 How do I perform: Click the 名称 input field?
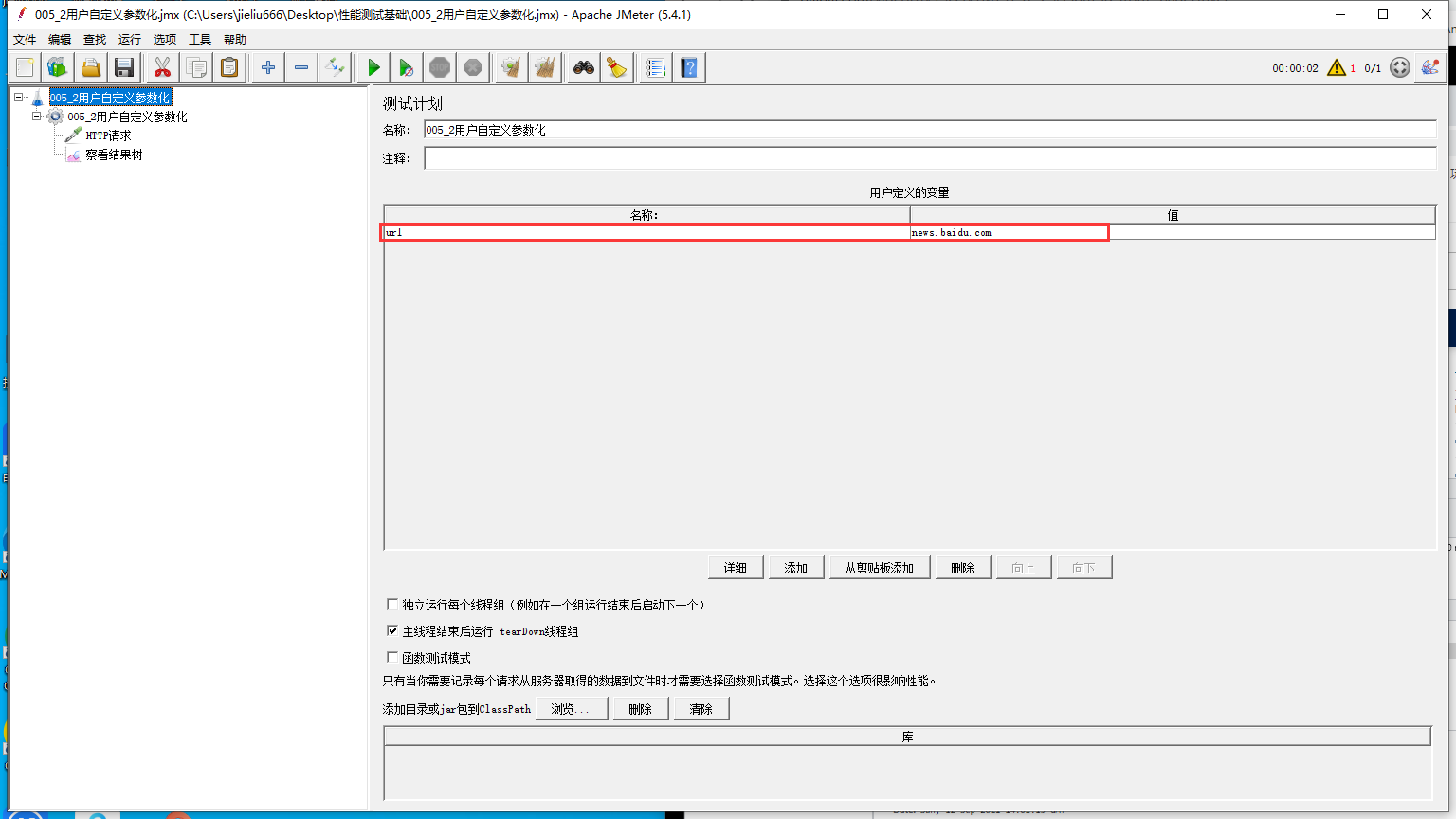point(930,130)
